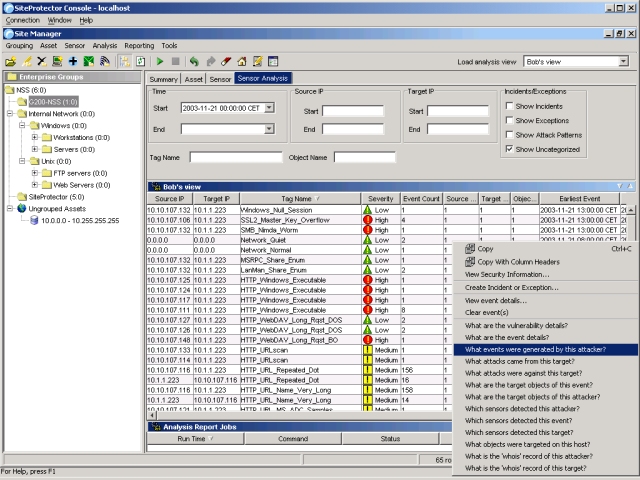
Task: Choose 'What events were generated by this attacker?'
Action: (x=545, y=349)
